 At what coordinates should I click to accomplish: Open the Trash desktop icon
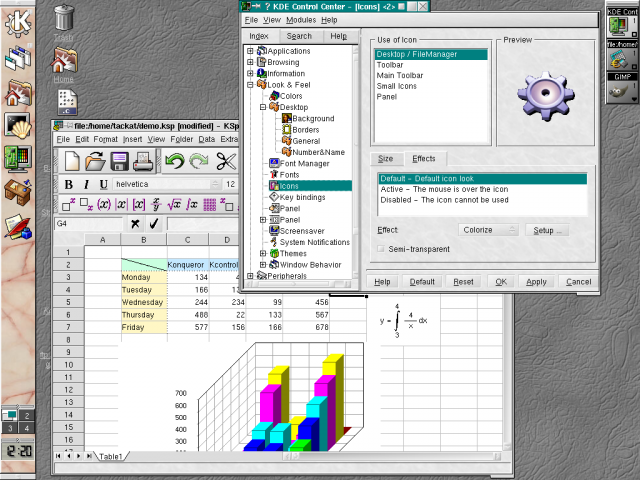click(x=63, y=20)
